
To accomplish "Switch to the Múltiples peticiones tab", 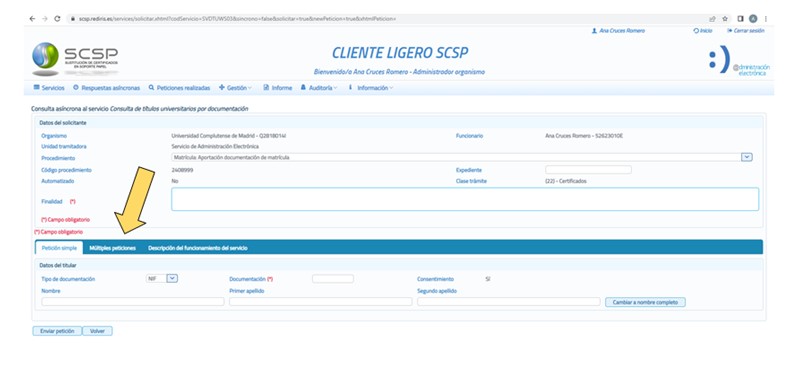I will click(113, 248).
